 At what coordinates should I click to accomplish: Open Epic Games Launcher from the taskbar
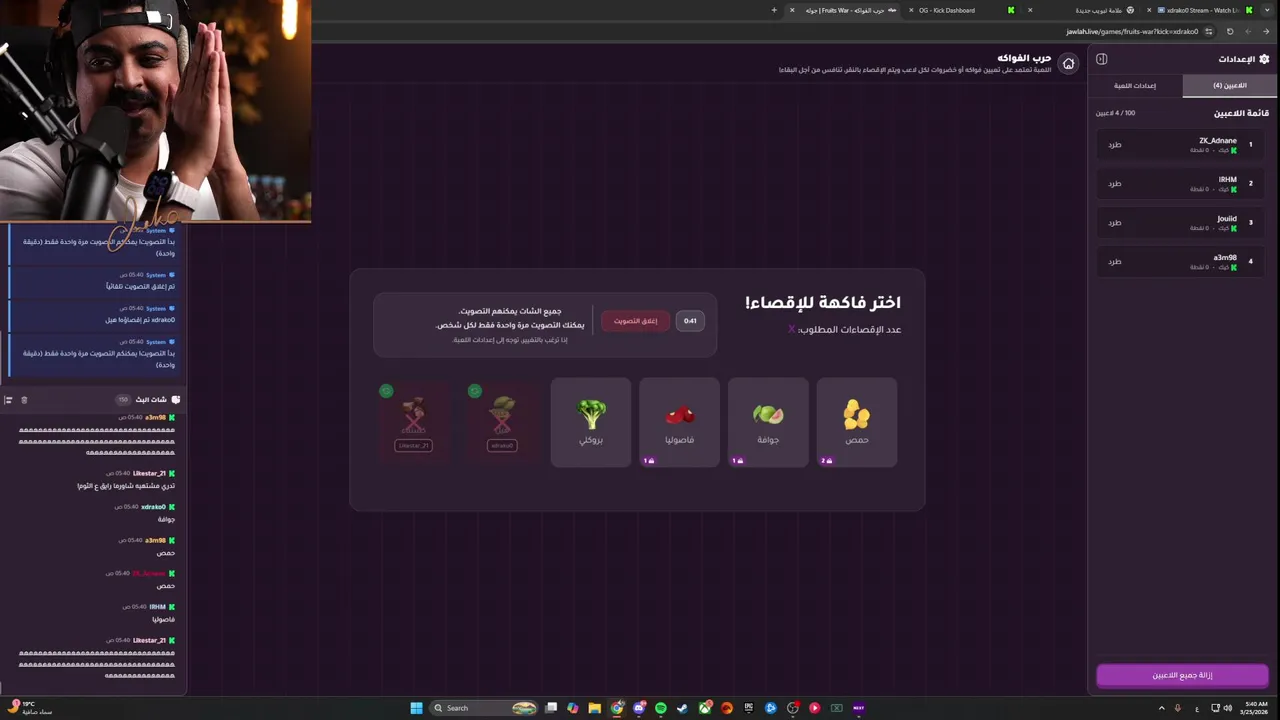pyautogui.click(x=749, y=708)
